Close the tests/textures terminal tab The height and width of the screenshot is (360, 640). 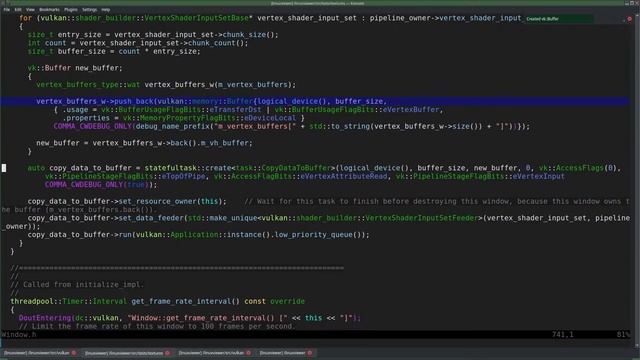click(x=167, y=353)
